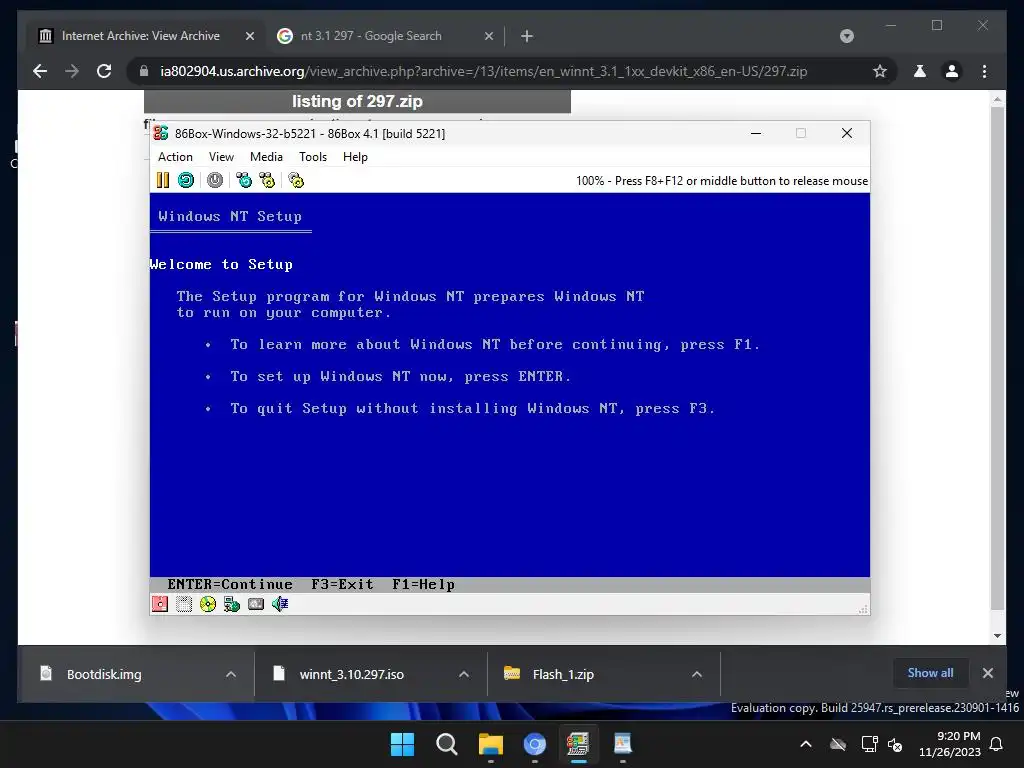Open the tab search dropdown arrow
This screenshot has width=1024, height=768.
(846, 36)
